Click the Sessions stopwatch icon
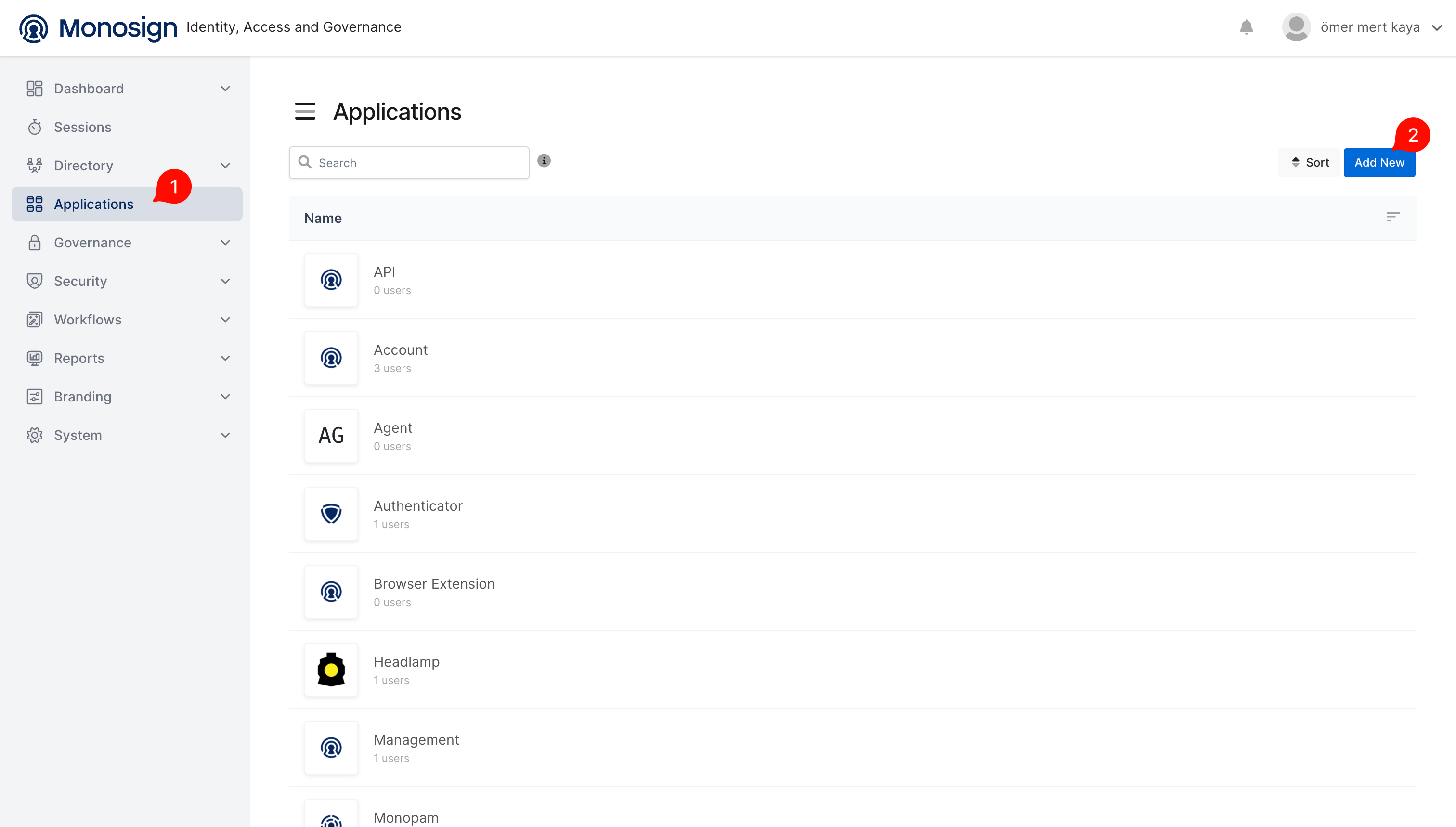Image resolution: width=1456 pixels, height=827 pixels. (35, 127)
